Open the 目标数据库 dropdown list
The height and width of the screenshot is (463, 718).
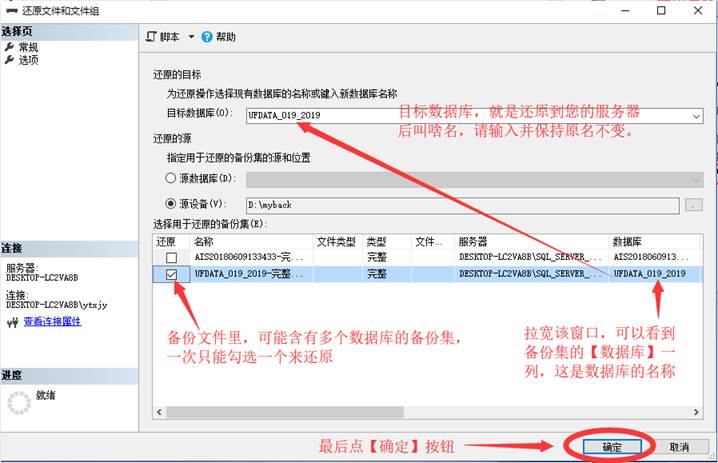coord(696,115)
